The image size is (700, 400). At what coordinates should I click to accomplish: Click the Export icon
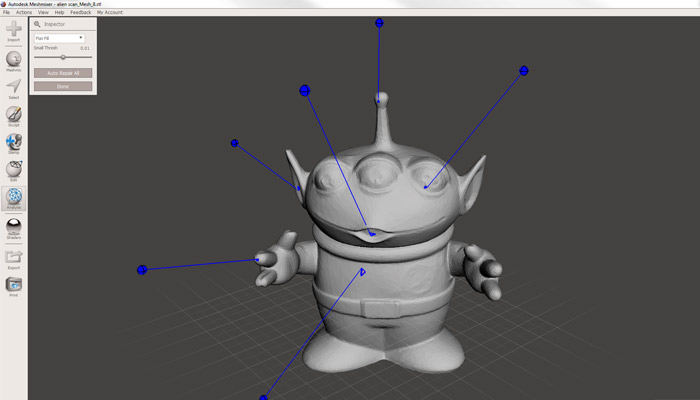pos(14,258)
